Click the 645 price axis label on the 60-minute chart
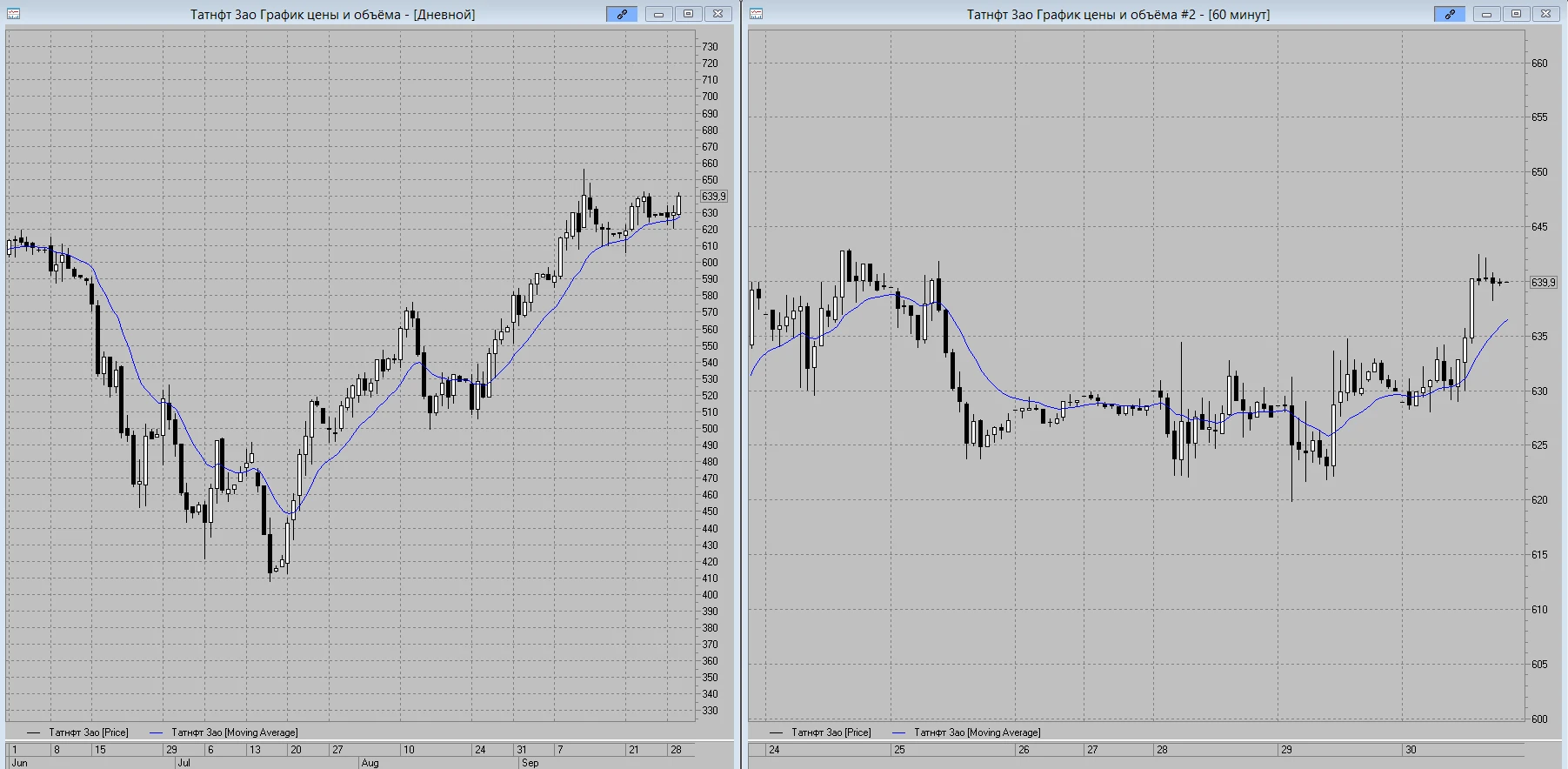This screenshot has height=769, width=1568. tap(1540, 227)
